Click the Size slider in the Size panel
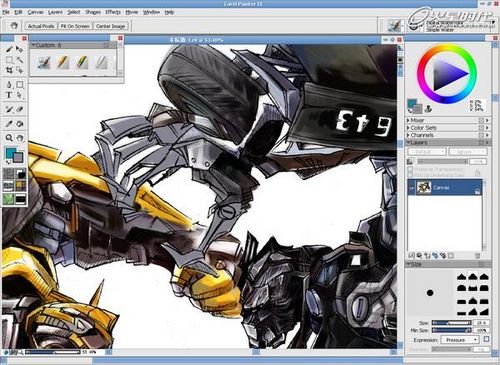The image size is (500, 365). (x=451, y=323)
